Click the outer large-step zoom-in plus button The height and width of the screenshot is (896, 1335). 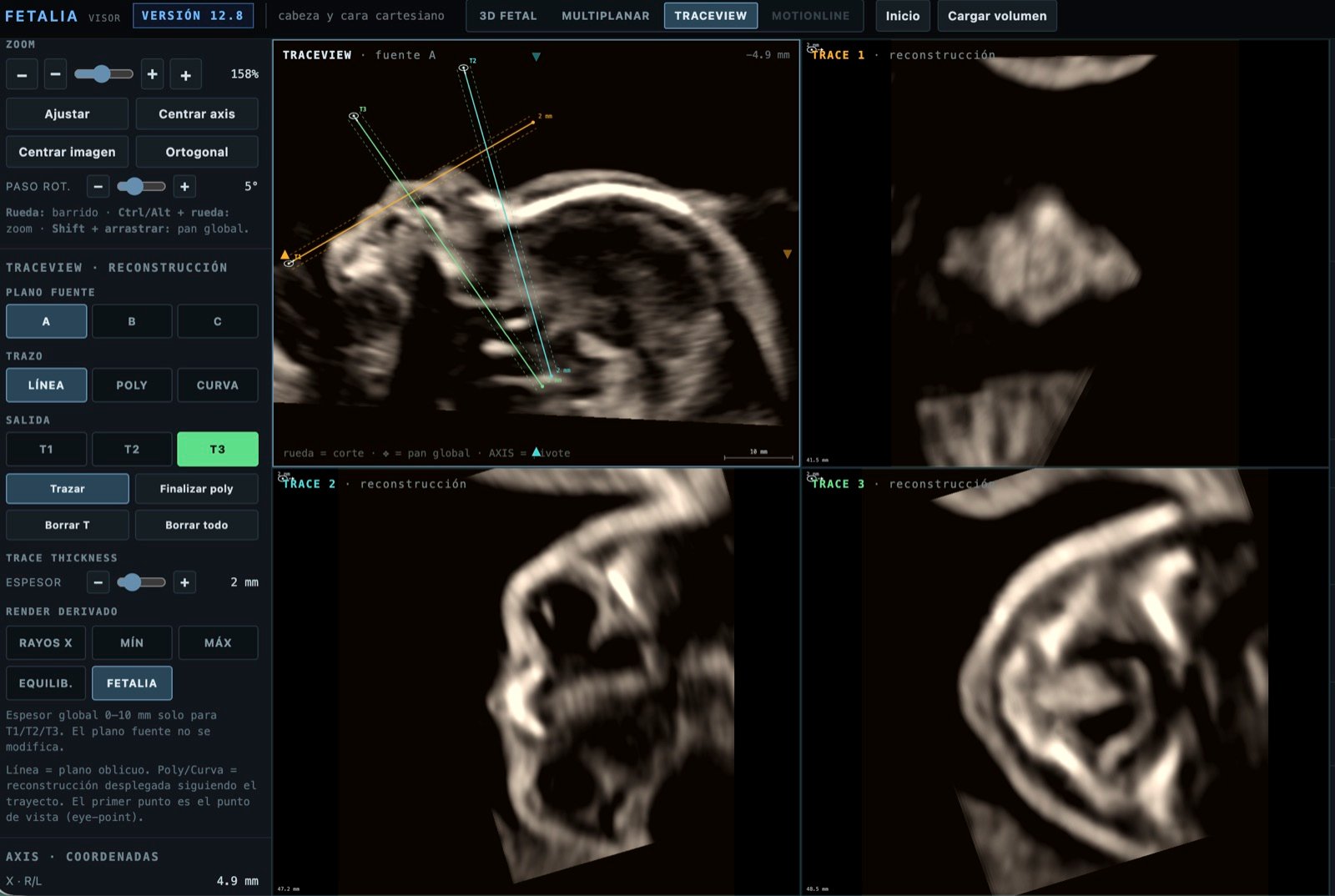[x=185, y=74]
